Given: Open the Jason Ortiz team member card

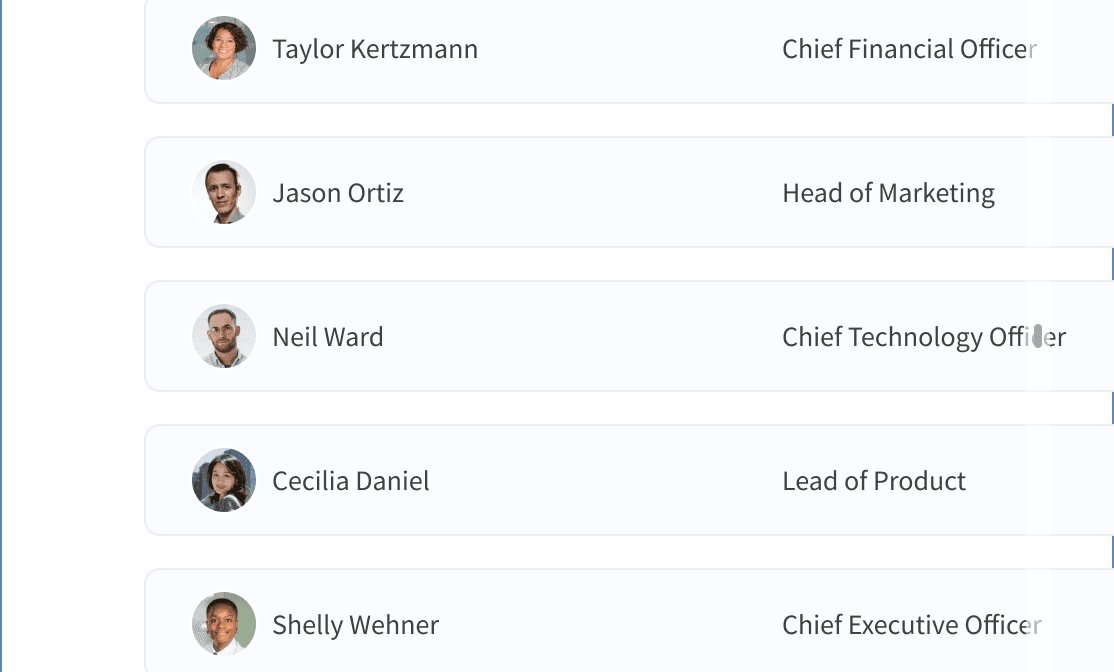Looking at the screenshot, I should point(629,193).
